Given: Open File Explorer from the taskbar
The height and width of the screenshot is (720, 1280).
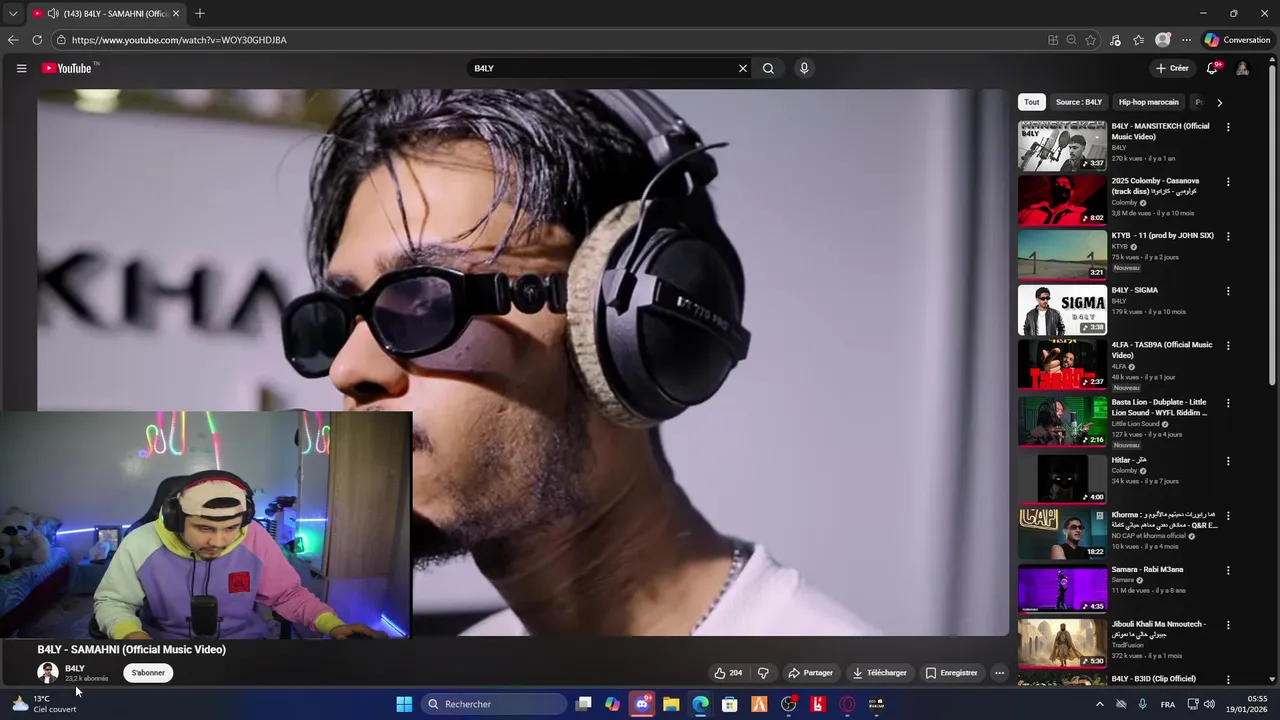Looking at the screenshot, I should 671,704.
